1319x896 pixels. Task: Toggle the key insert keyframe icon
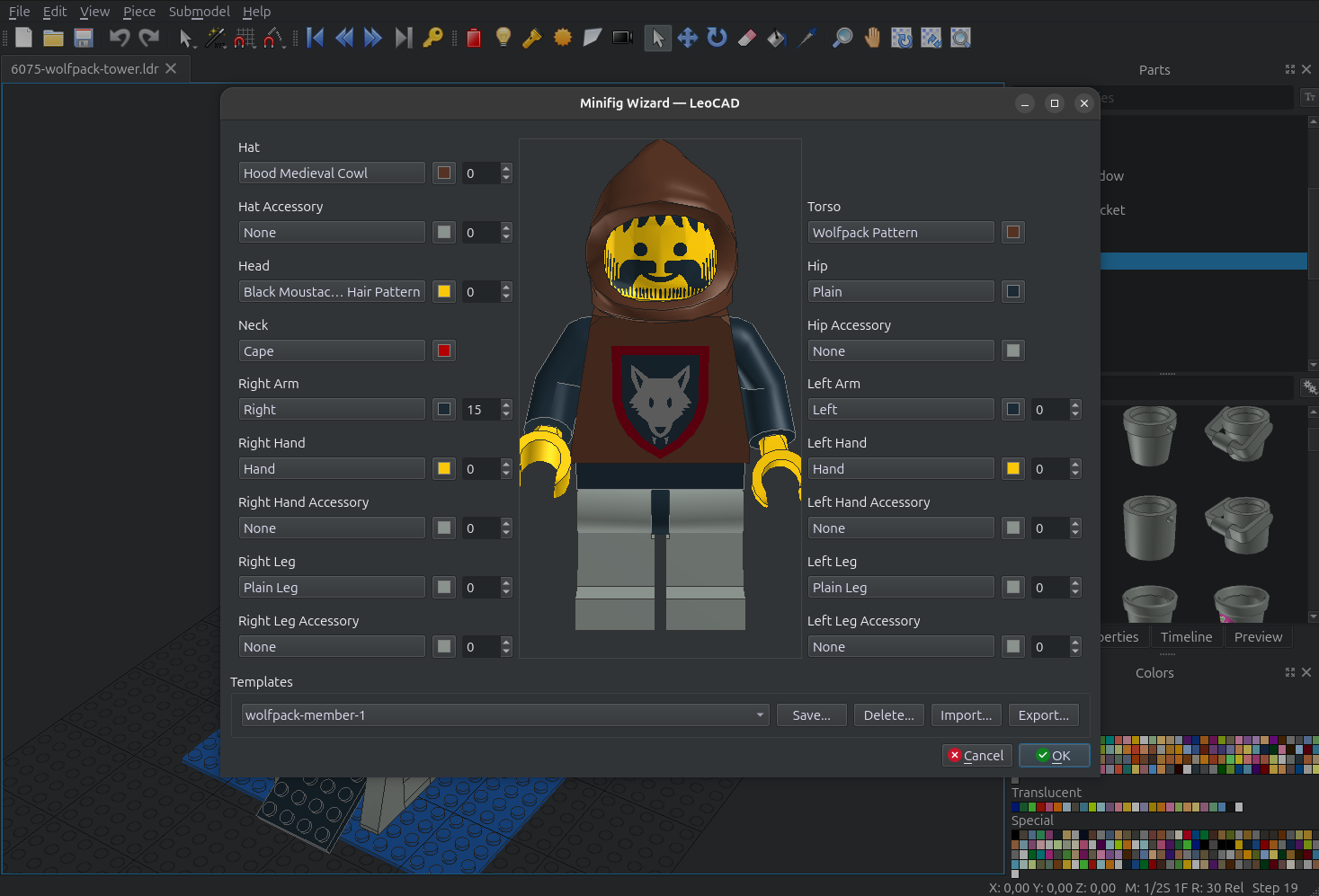click(432, 38)
